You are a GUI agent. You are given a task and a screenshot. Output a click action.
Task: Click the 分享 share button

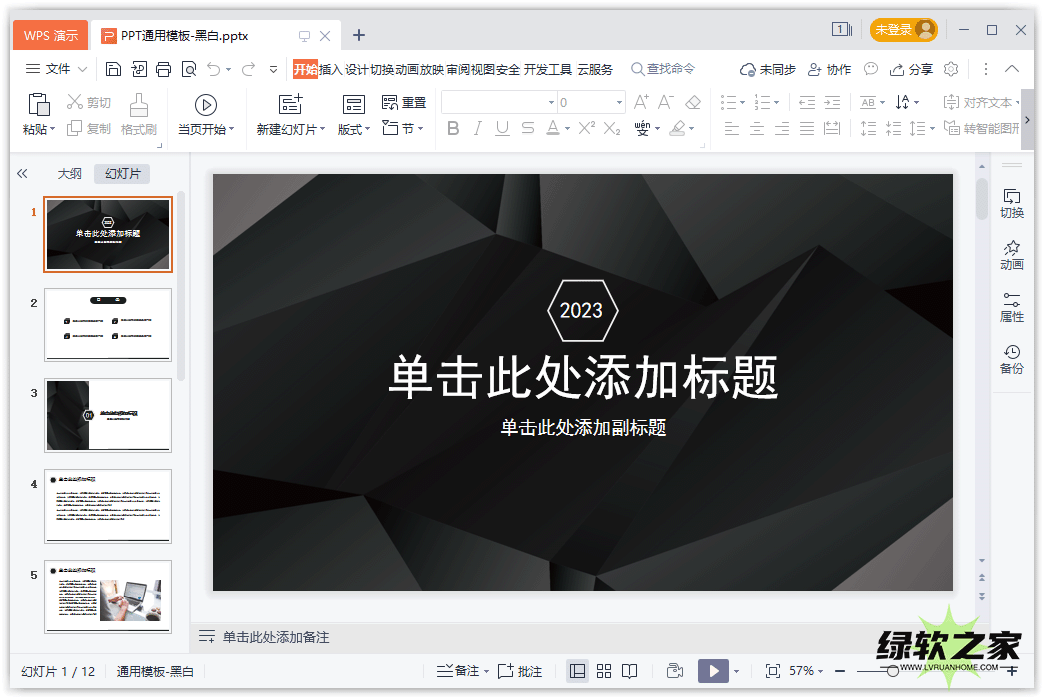[x=911, y=69]
